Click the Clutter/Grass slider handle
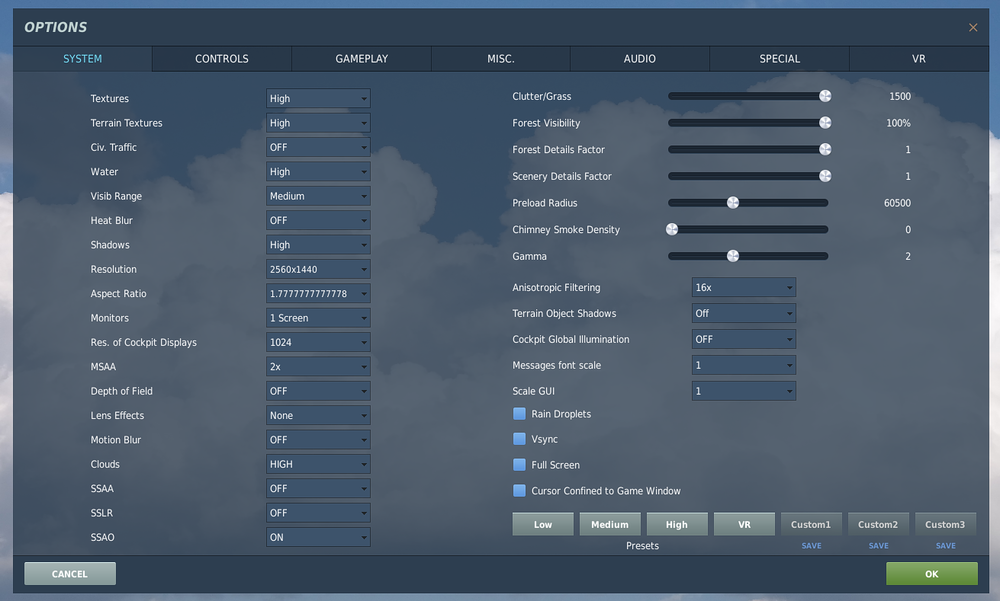The width and height of the screenshot is (1000, 601). pyautogui.click(x=825, y=96)
